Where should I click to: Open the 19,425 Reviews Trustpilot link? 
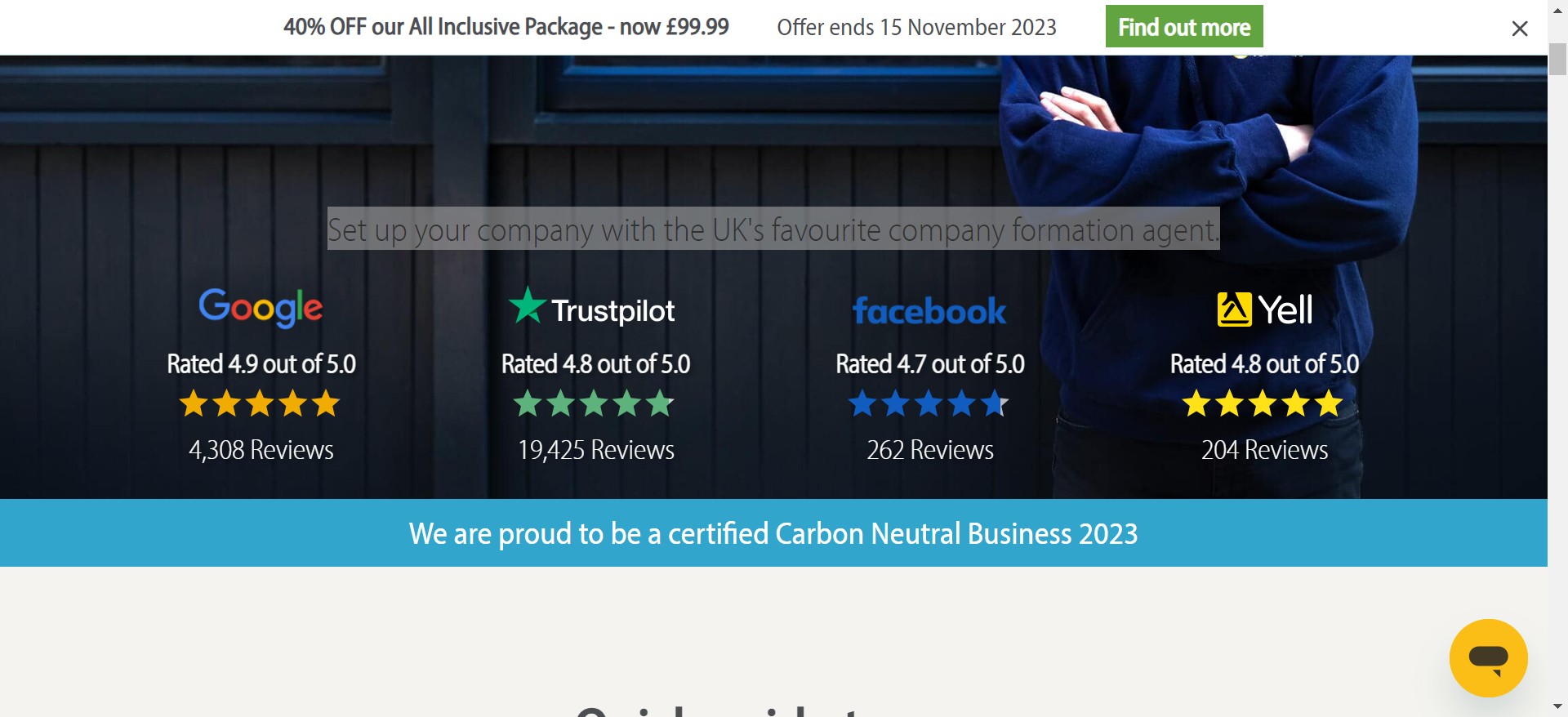[596, 450]
